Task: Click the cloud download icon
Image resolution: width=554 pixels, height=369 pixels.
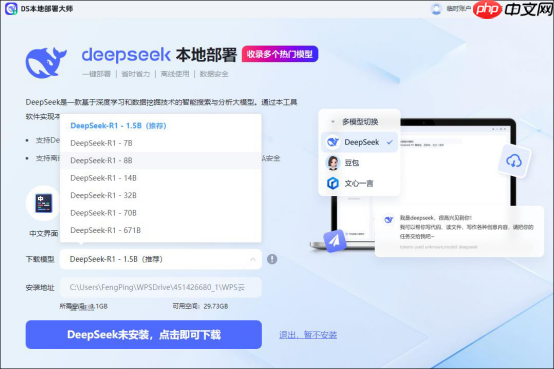Action: pyautogui.click(x=514, y=162)
